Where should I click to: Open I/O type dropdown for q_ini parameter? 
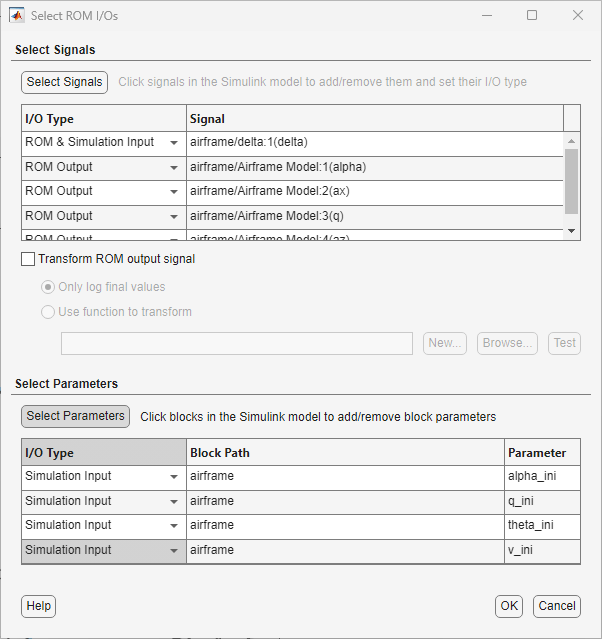coord(174,502)
